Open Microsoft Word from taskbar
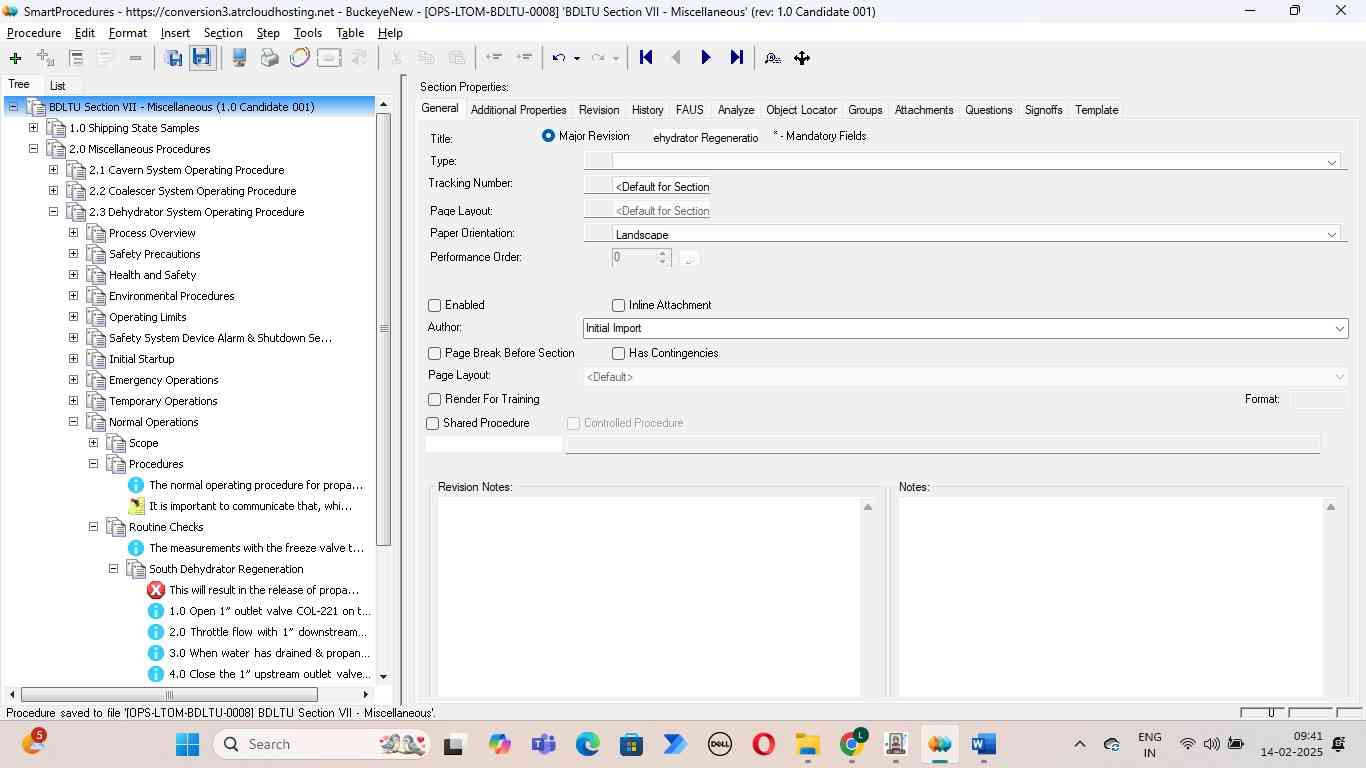This screenshot has width=1366, height=768. click(x=983, y=744)
